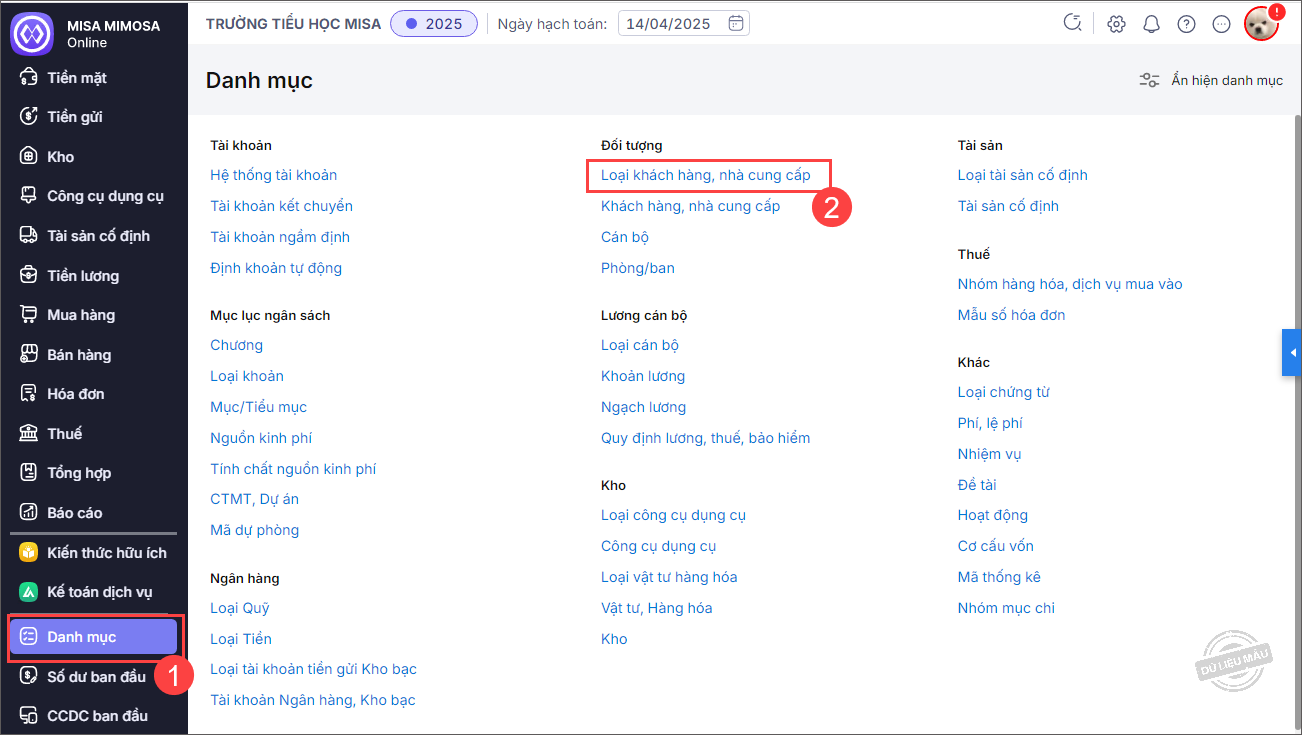1302x735 pixels.
Task: Open the Chương link
Action: pyautogui.click(x=236, y=345)
